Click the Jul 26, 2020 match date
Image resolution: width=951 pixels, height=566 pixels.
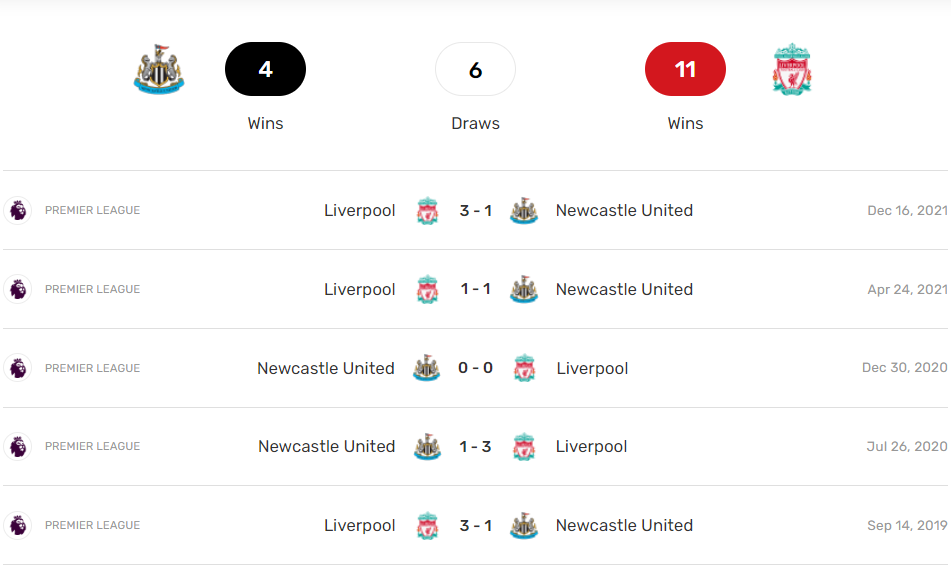pos(906,447)
